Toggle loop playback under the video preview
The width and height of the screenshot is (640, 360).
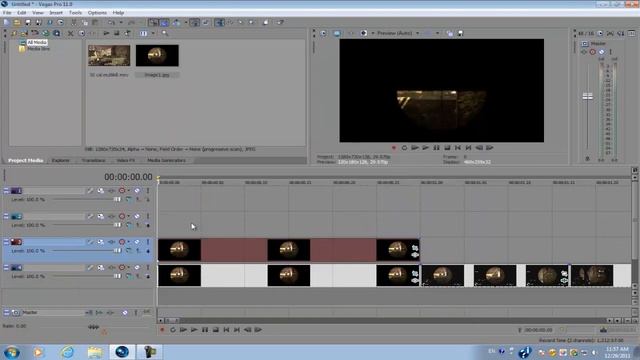(404, 148)
